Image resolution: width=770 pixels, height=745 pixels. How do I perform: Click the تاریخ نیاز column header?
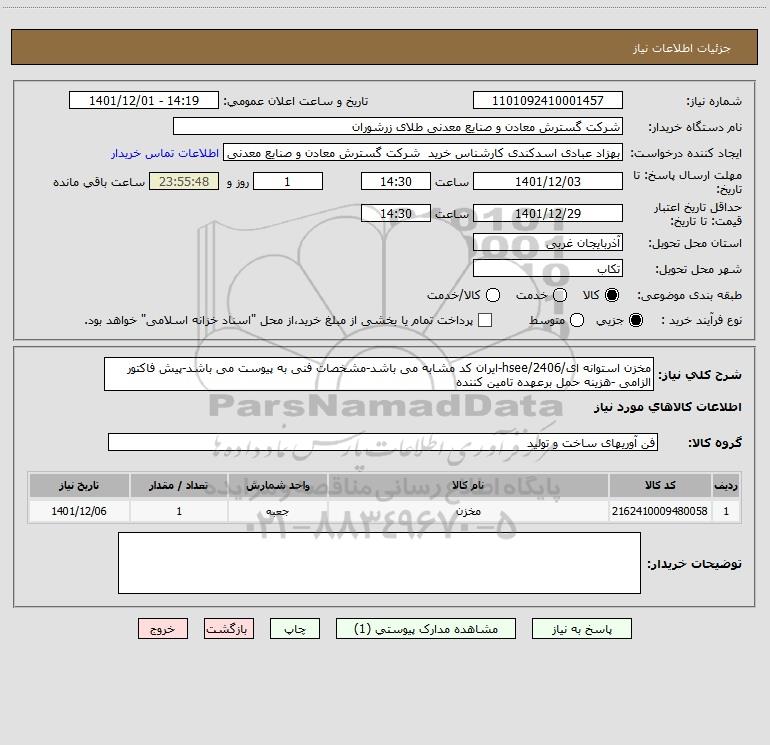pyautogui.click(x=79, y=485)
